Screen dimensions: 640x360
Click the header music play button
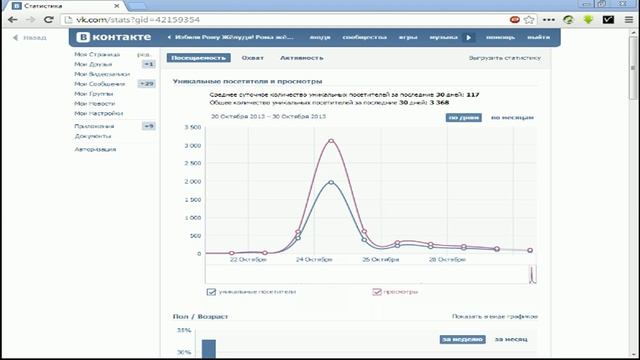[469, 37]
